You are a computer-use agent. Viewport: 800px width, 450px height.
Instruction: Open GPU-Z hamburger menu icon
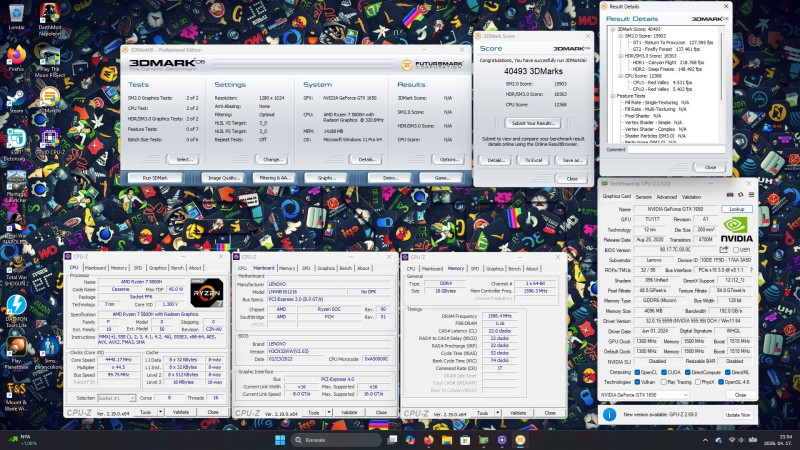pyautogui.click(x=751, y=195)
